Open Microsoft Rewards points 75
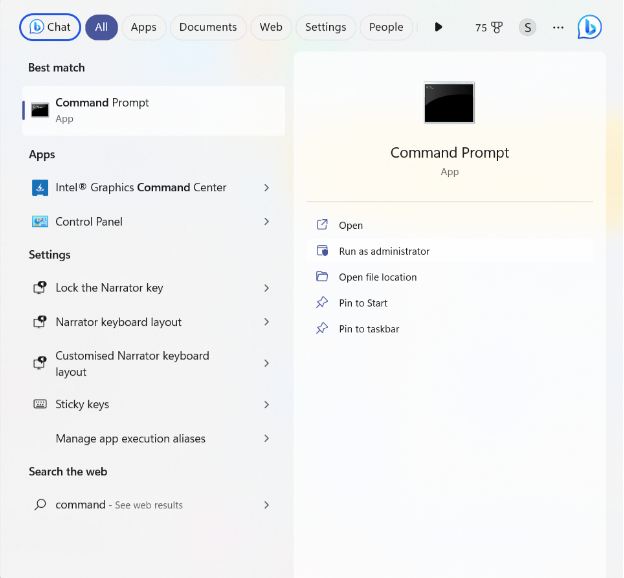The height and width of the screenshot is (578, 624). pyautogui.click(x=488, y=27)
